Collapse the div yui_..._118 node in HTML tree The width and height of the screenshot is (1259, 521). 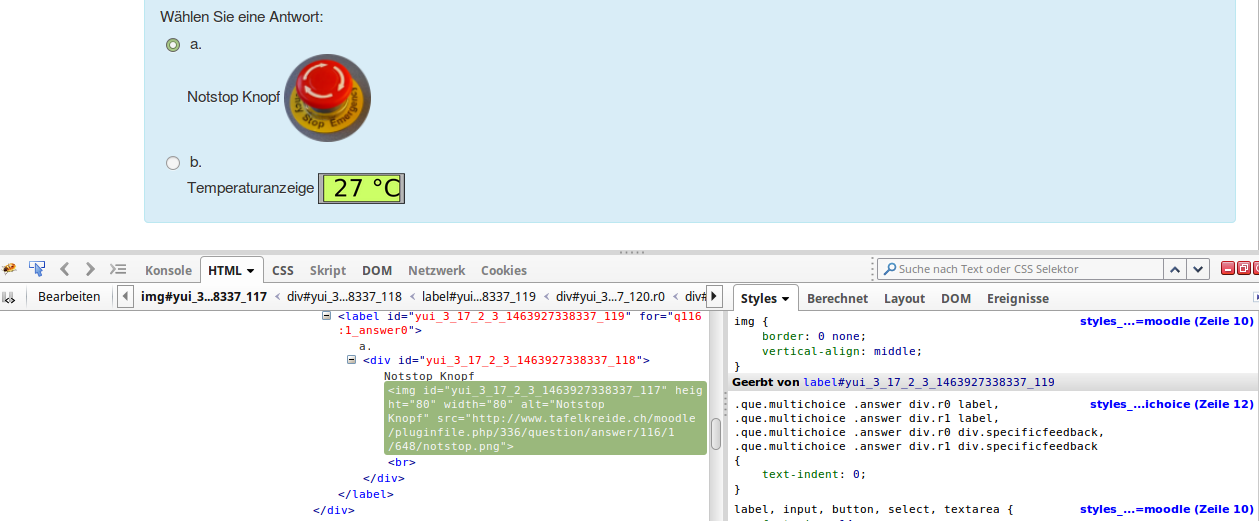pyautogui.click(x=351, y=360)
